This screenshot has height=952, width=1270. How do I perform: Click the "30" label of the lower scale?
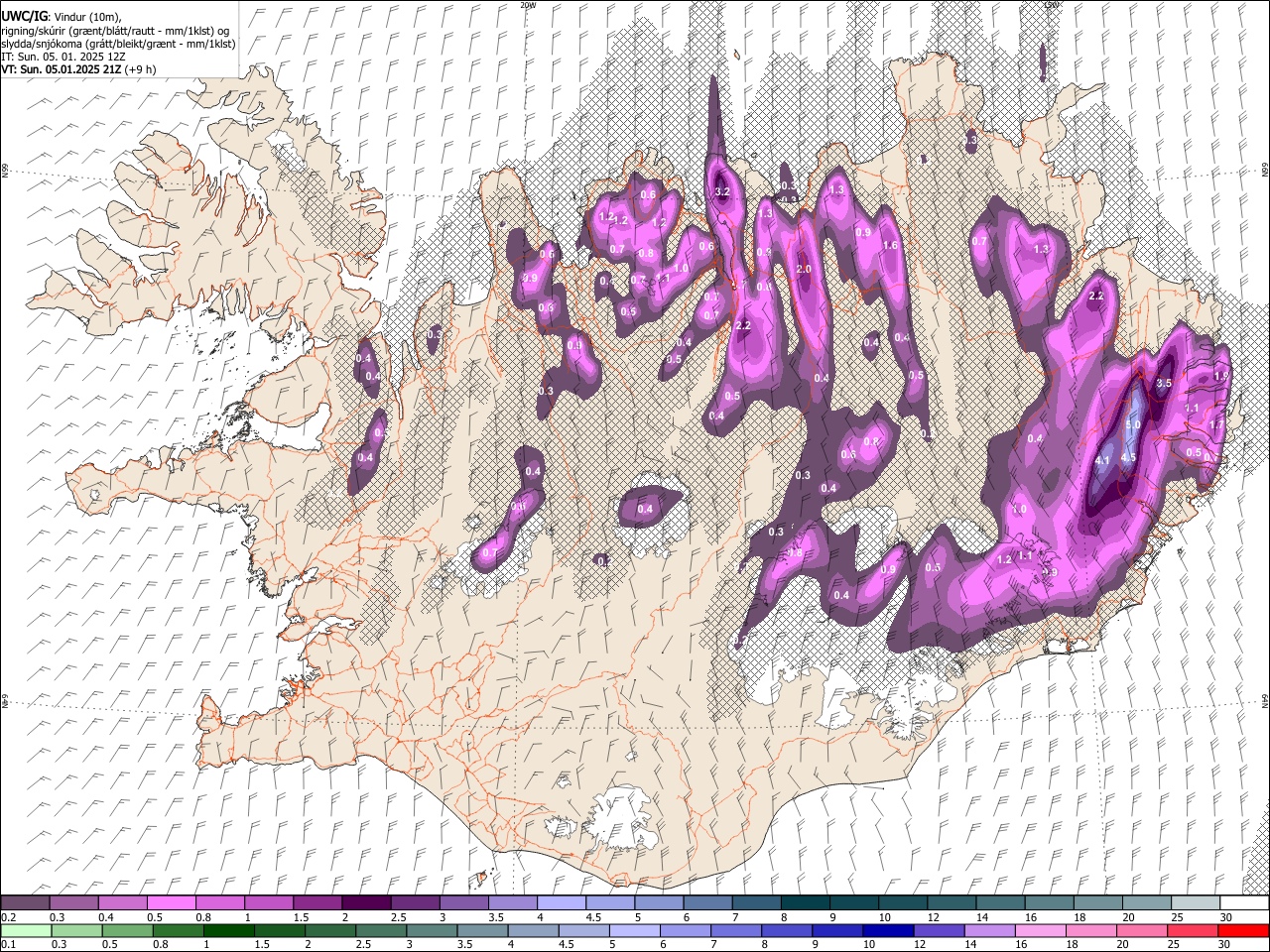point(1223,945)
